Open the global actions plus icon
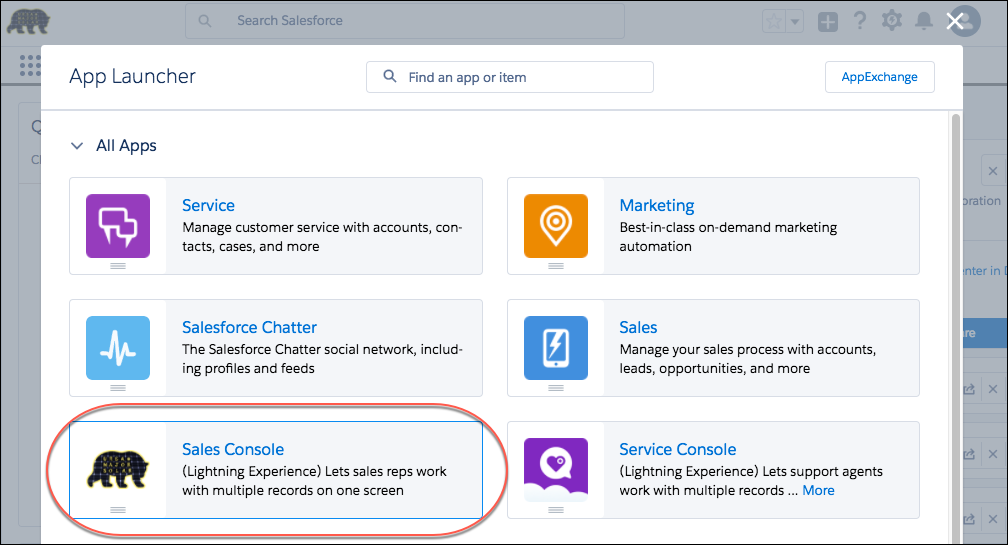This screenshot has width=1008, height=545. click(827, 22)
